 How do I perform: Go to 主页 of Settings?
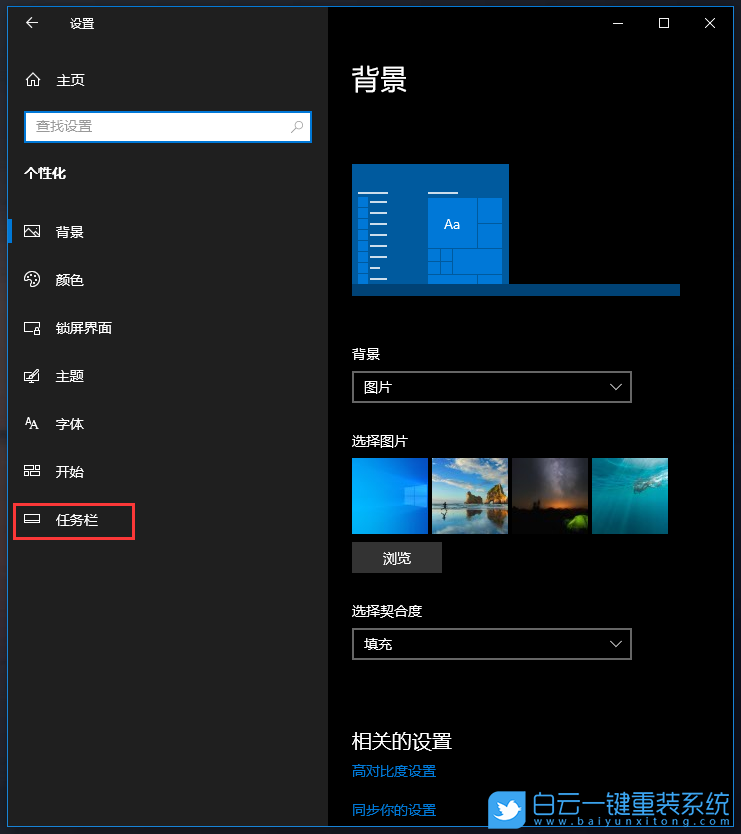pyautogui.click(x=168, y=80)
